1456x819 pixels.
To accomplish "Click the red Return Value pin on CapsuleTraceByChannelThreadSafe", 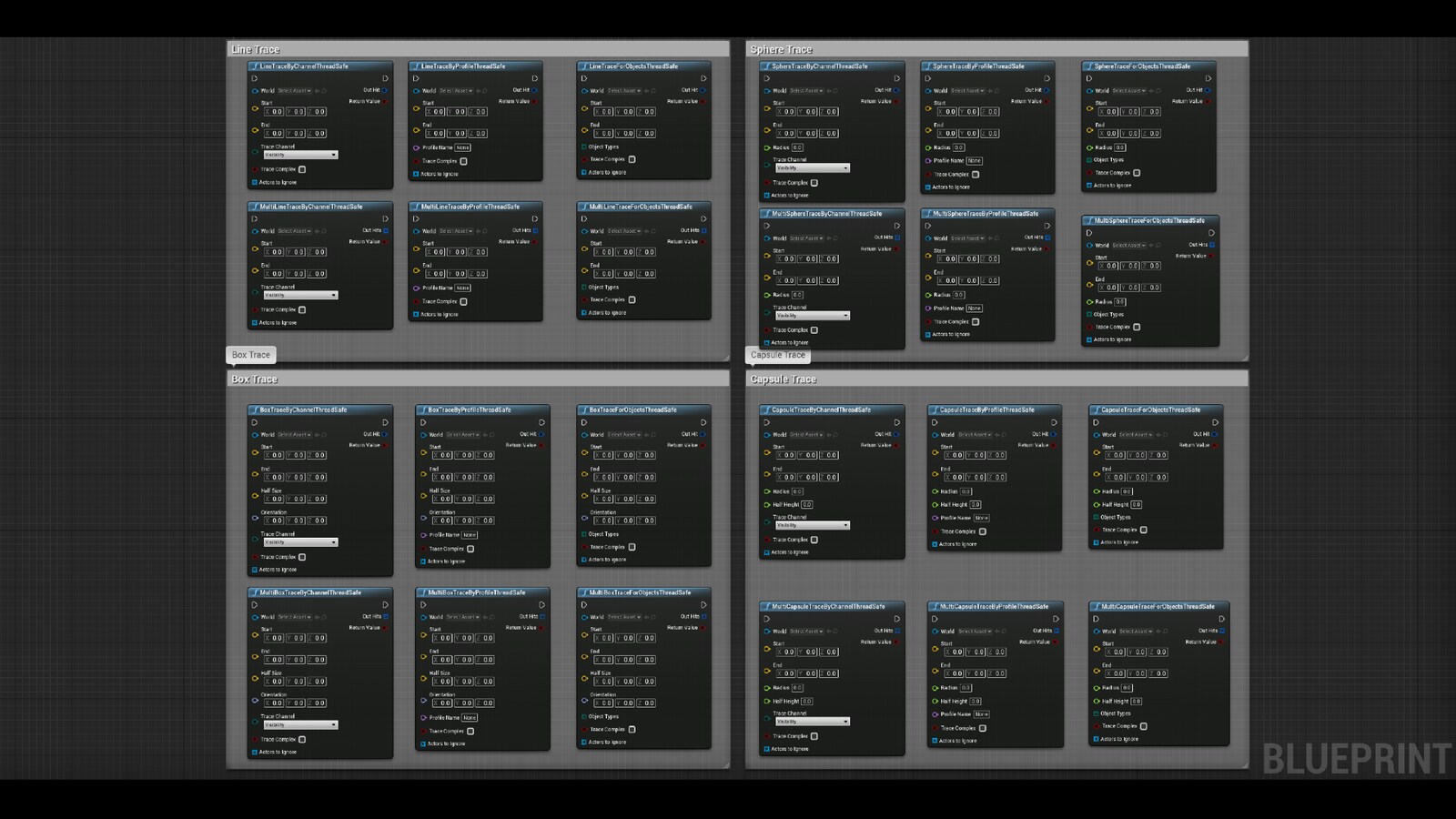I will 895,444.
